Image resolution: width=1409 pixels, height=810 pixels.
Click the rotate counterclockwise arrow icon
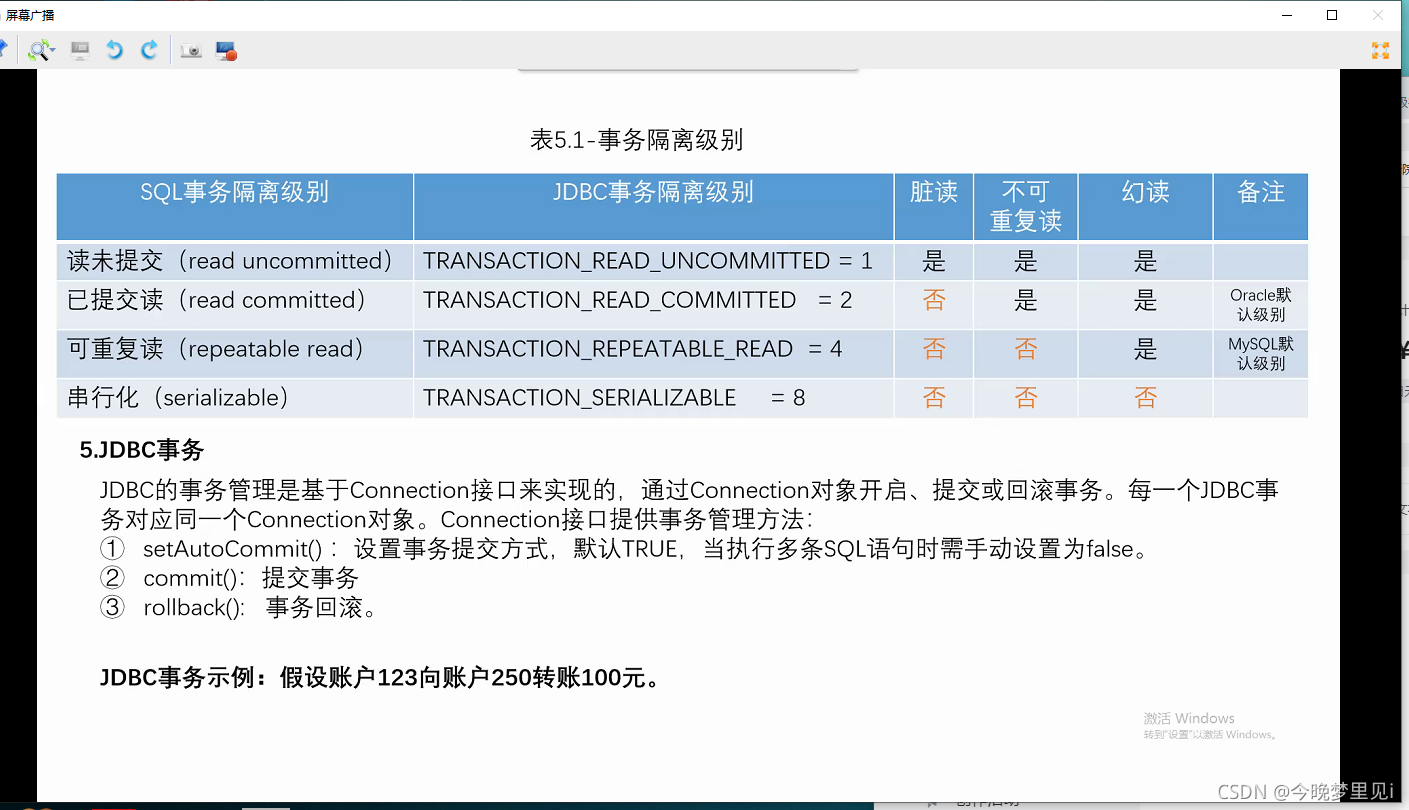(114, 50)
